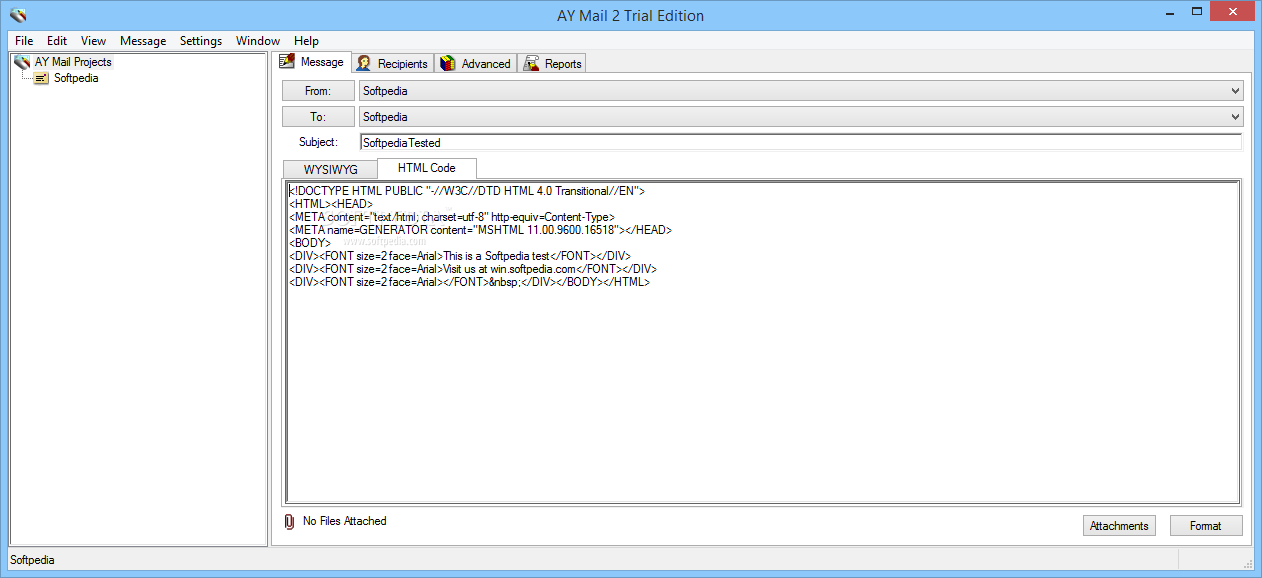Select AY Mail Projects tree root
Viewport: 1262px width, 578px height.
(x=73, y=62)
